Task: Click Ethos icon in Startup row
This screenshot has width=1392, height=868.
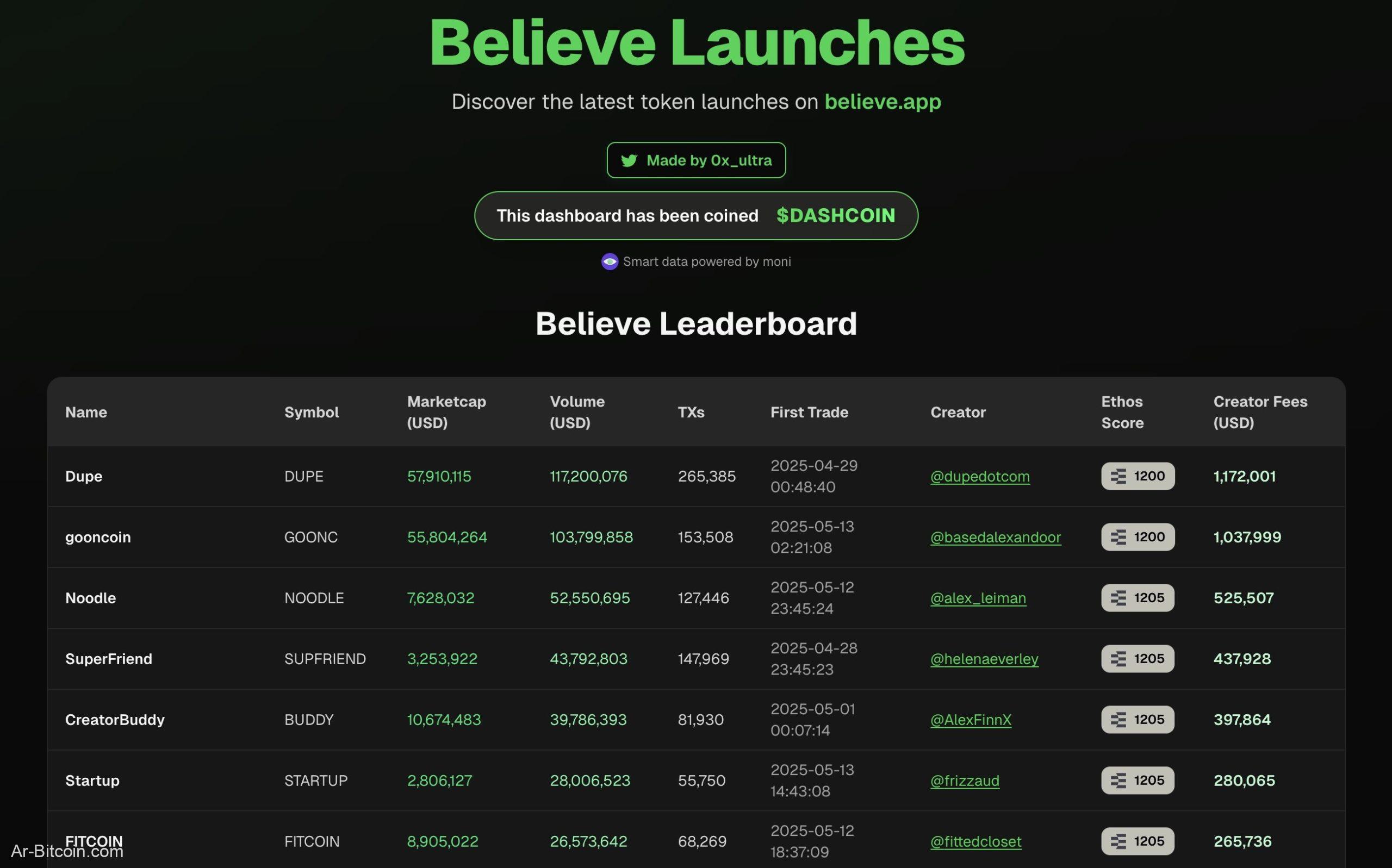Action: click(x=1118, y=780)
